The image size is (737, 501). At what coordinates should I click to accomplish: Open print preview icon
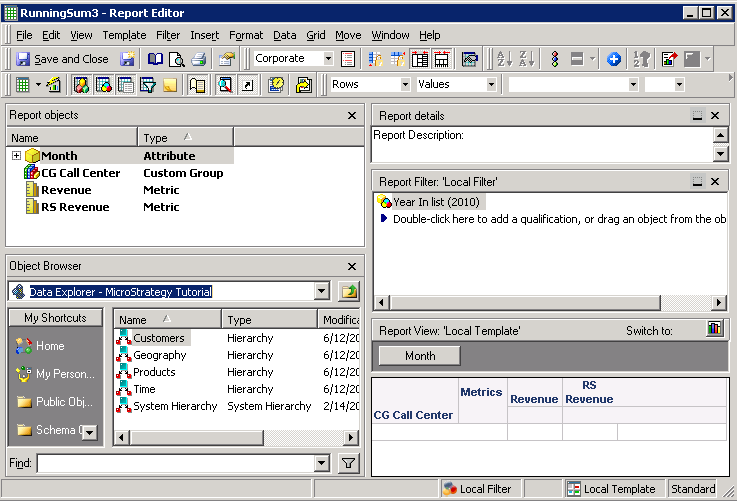click(177, 59)
